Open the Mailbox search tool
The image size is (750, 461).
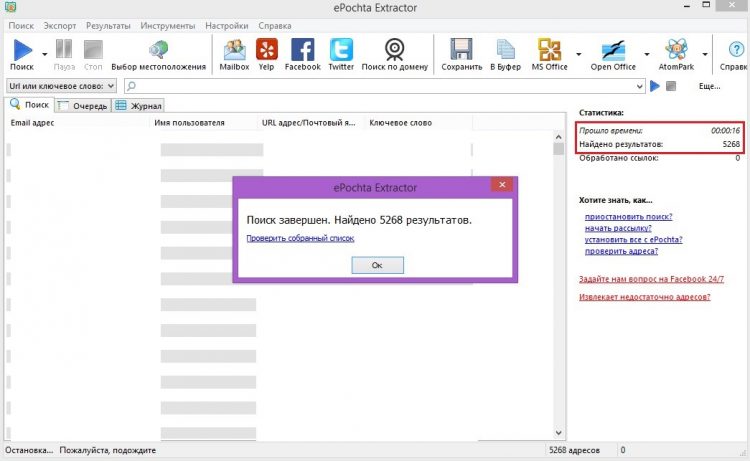pyautogui.click(x=234, y=50)
